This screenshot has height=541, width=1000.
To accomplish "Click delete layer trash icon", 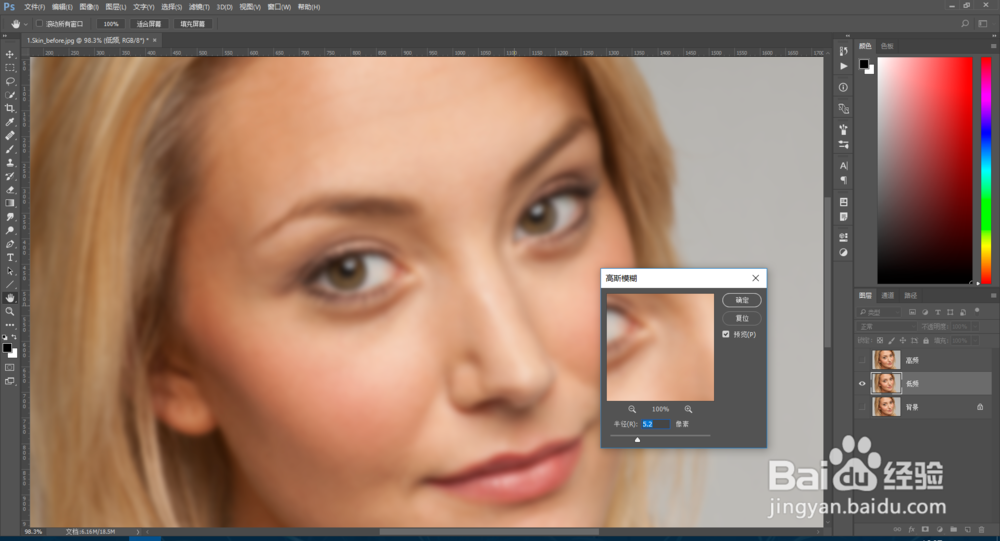I will coord(982,530).
